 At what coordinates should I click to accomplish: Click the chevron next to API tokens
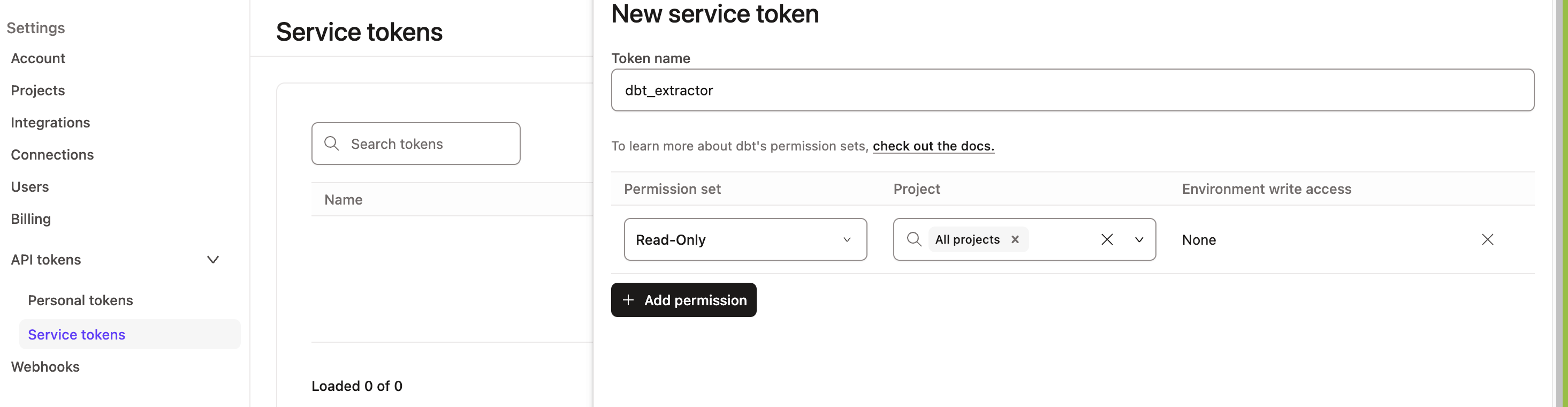[x=212, y=260]
